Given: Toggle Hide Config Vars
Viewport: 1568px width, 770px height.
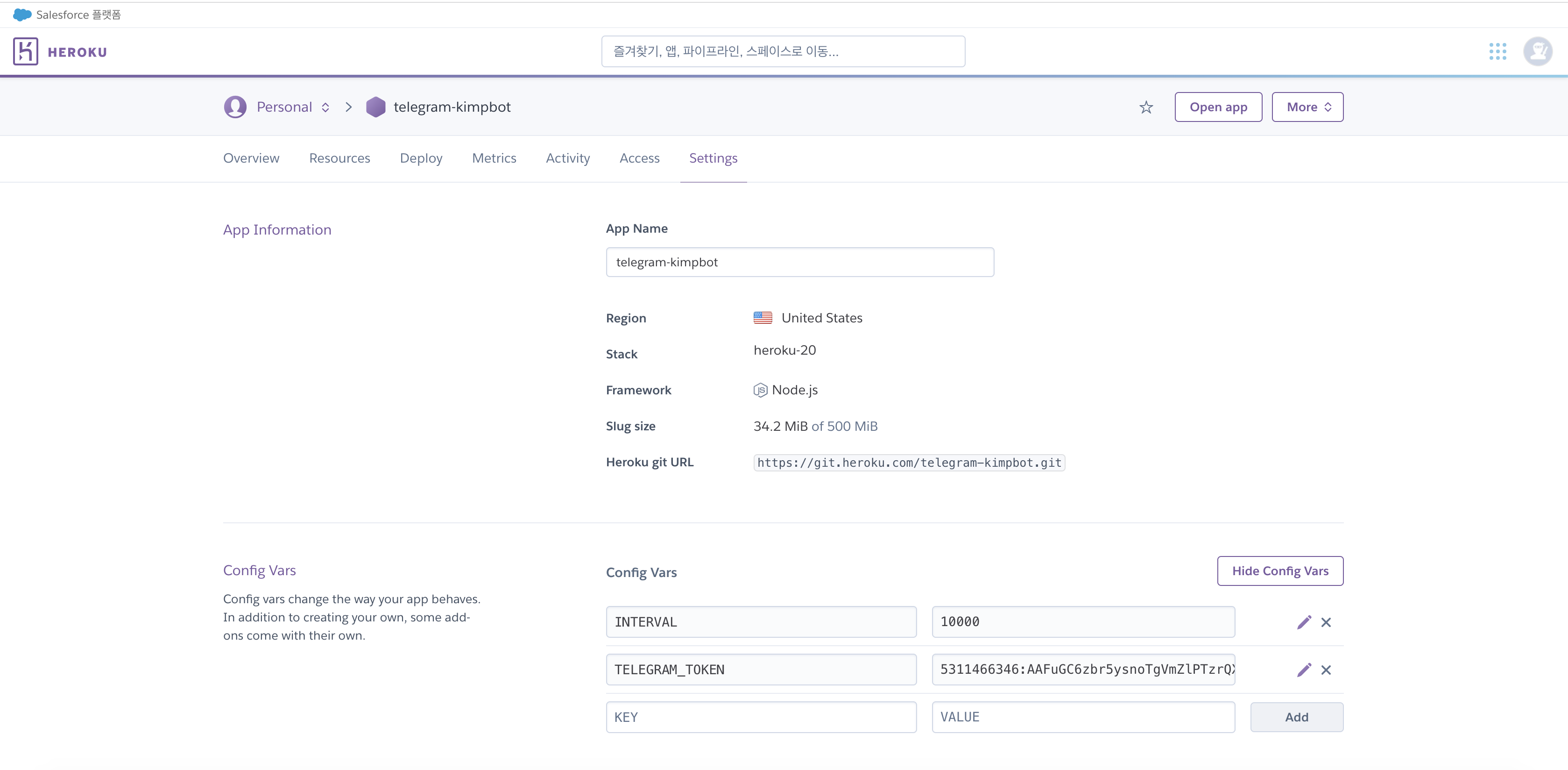Looking at the screenshot, I should pos(1279,571).
